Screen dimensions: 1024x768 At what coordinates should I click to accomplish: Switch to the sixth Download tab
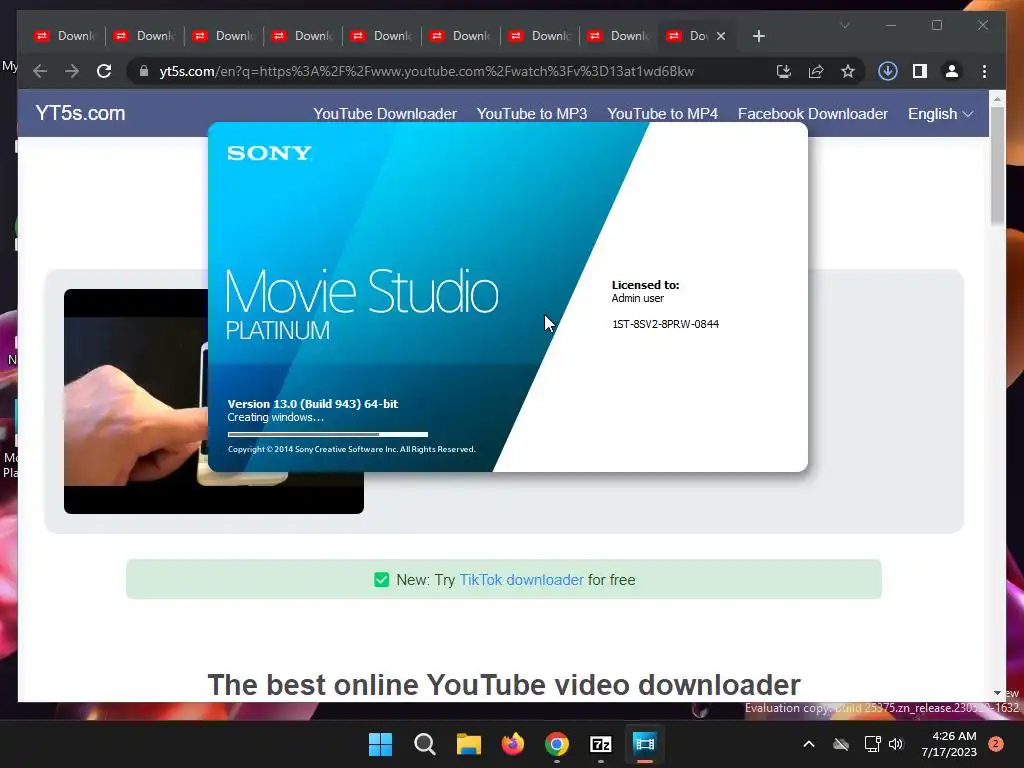tap(460, 37)
